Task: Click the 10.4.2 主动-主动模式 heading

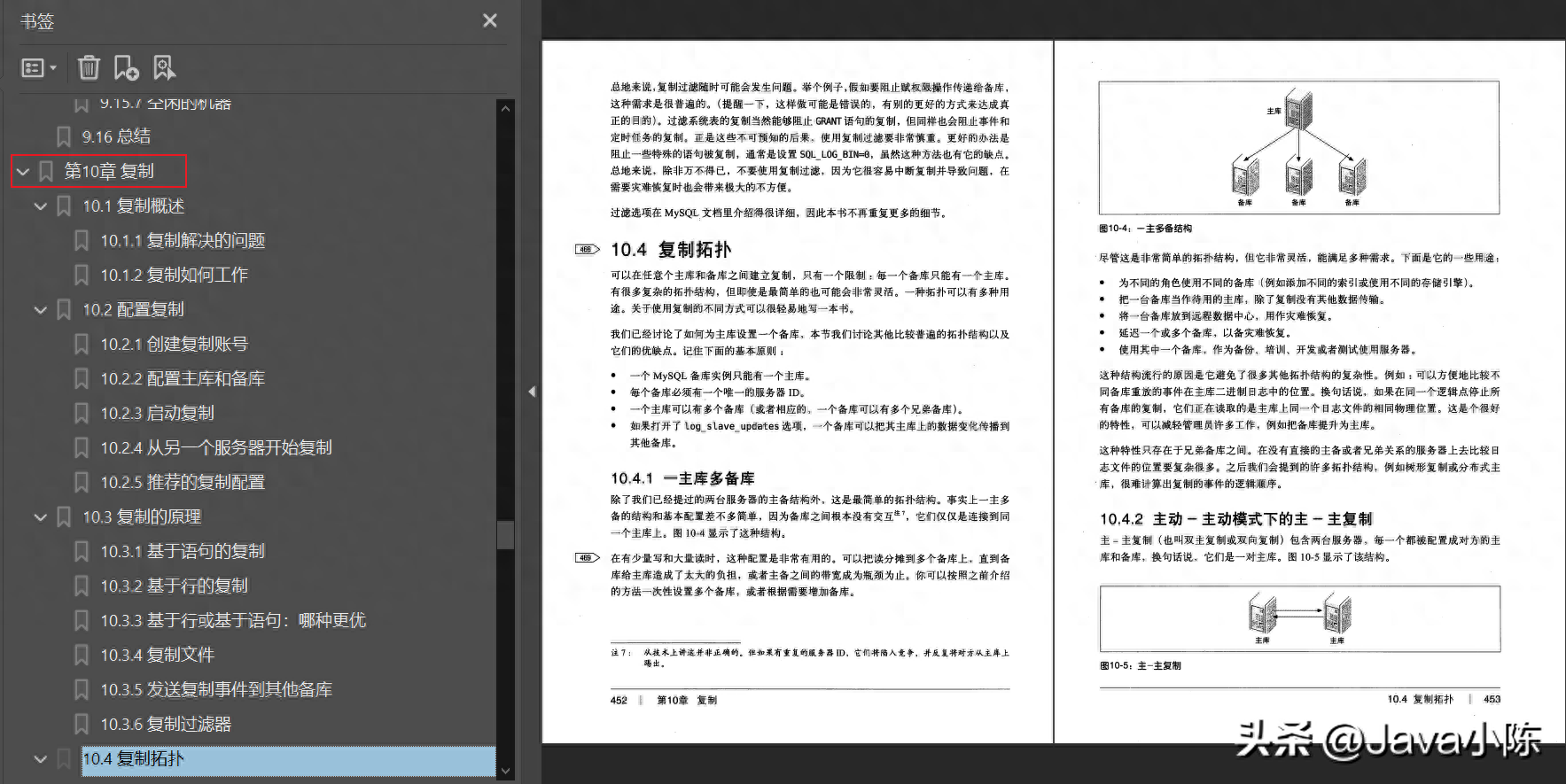Action: [x=1236, y=519]
